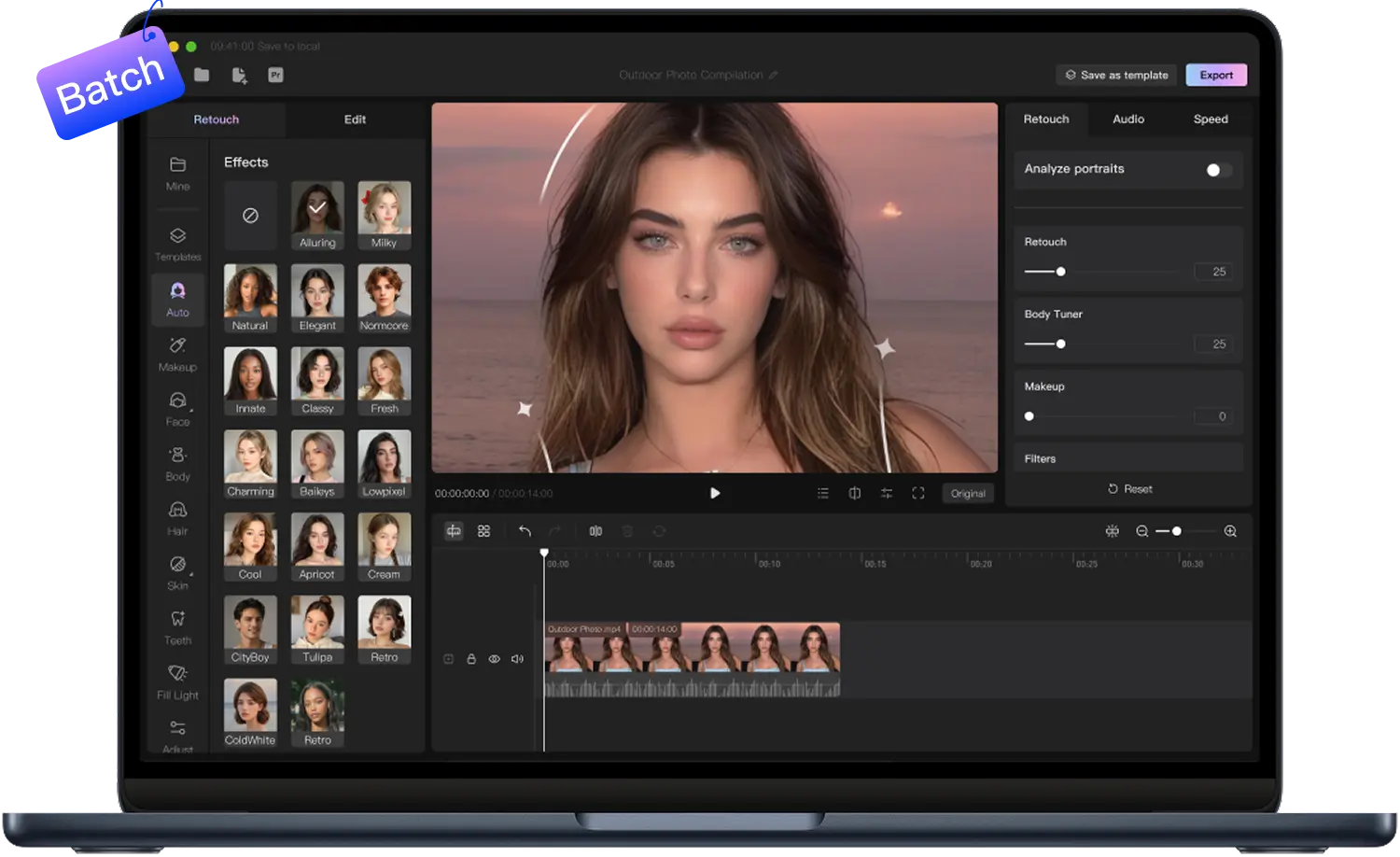Screen dimensions: 1400x857
Task: Adjust the Body Tuner slider handle
Action: [x=1060, y=344]
